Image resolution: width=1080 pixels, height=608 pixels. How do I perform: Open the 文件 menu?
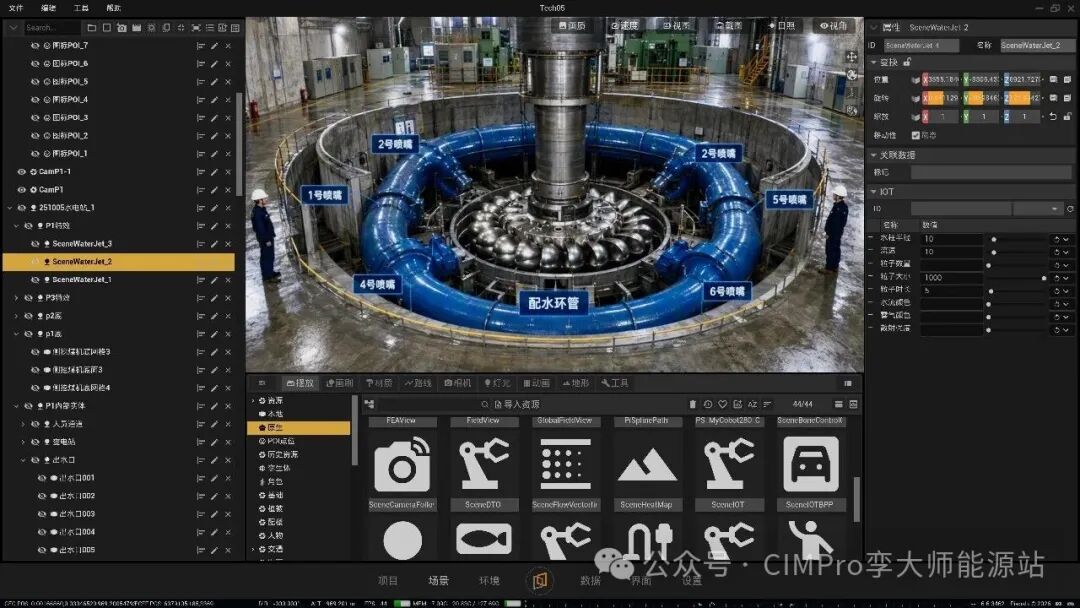pos(16,8)
